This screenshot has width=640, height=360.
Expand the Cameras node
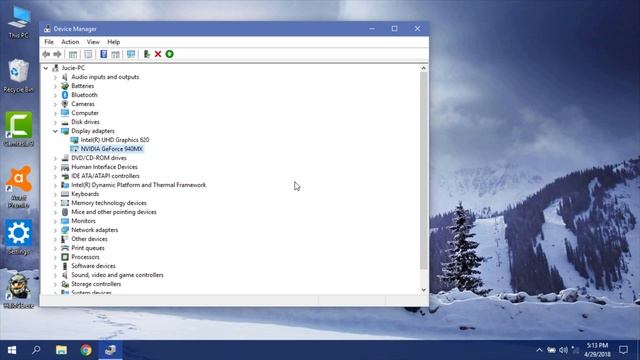tap(55, 104)
